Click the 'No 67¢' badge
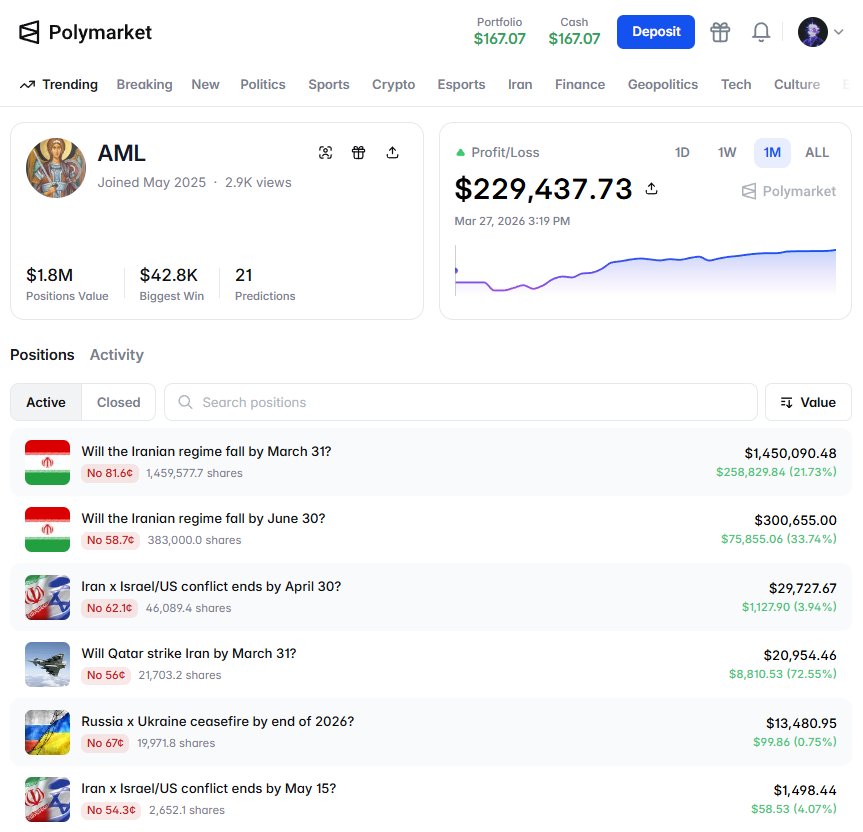863x832 pixels. click(105, 743)
